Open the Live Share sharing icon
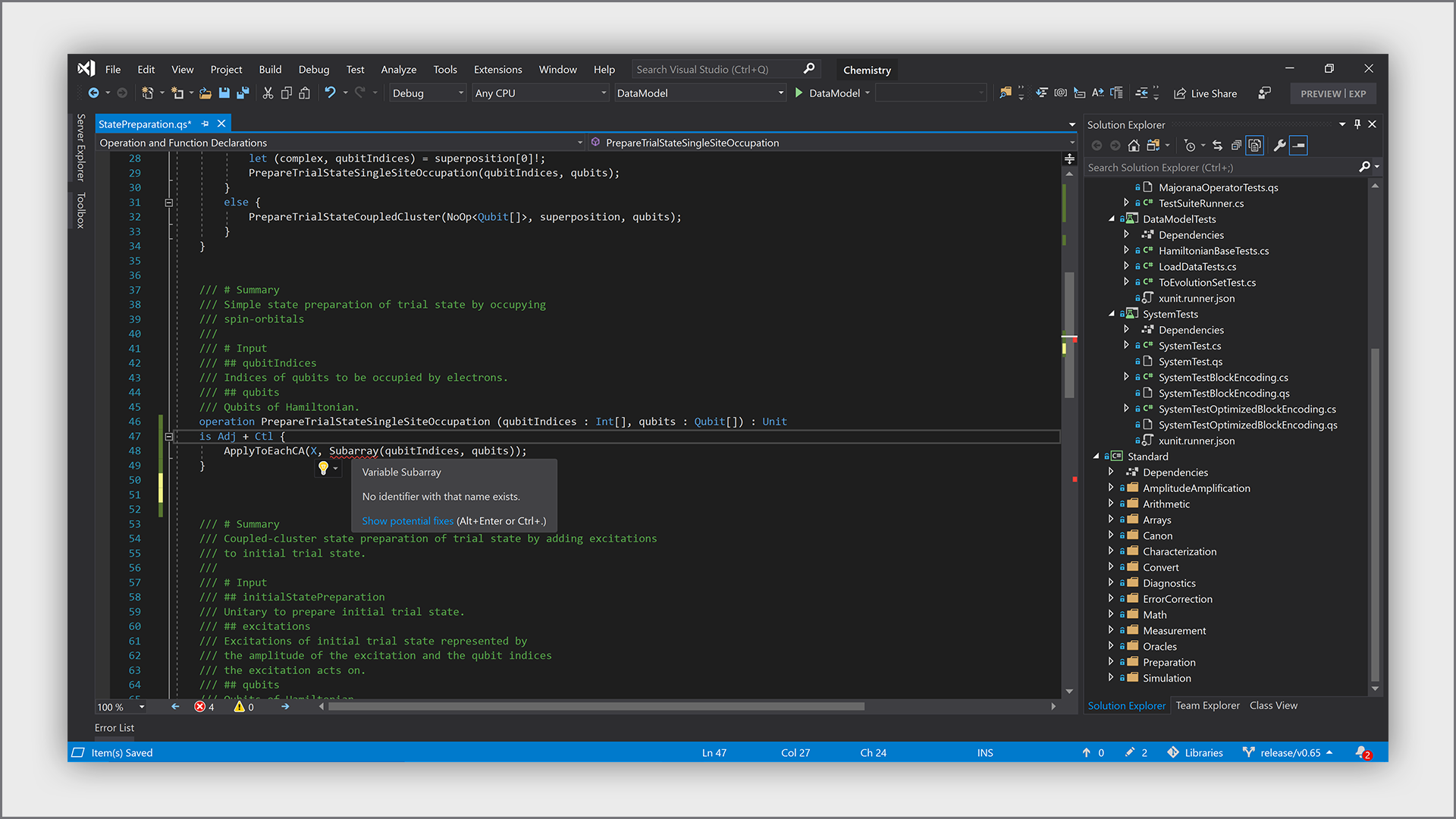This screenshot has height=819, width=1456. (x=1179, y=93)
